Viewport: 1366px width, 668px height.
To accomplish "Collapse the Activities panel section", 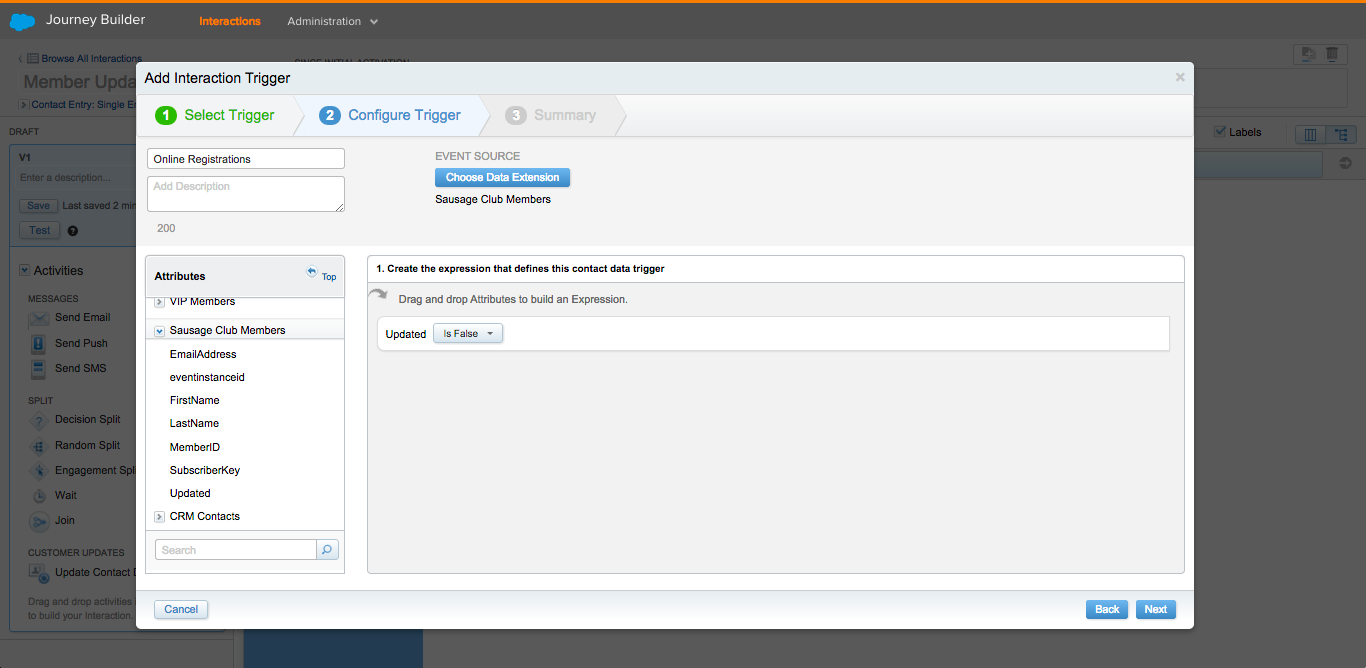I will [25, 270].
